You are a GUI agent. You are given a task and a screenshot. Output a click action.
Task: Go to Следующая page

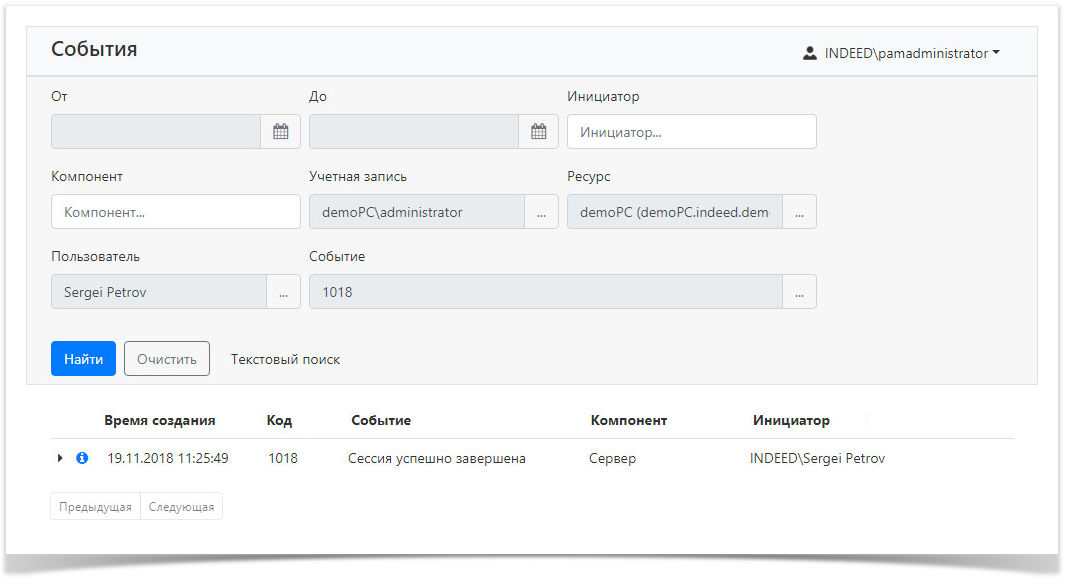[181, 507]
